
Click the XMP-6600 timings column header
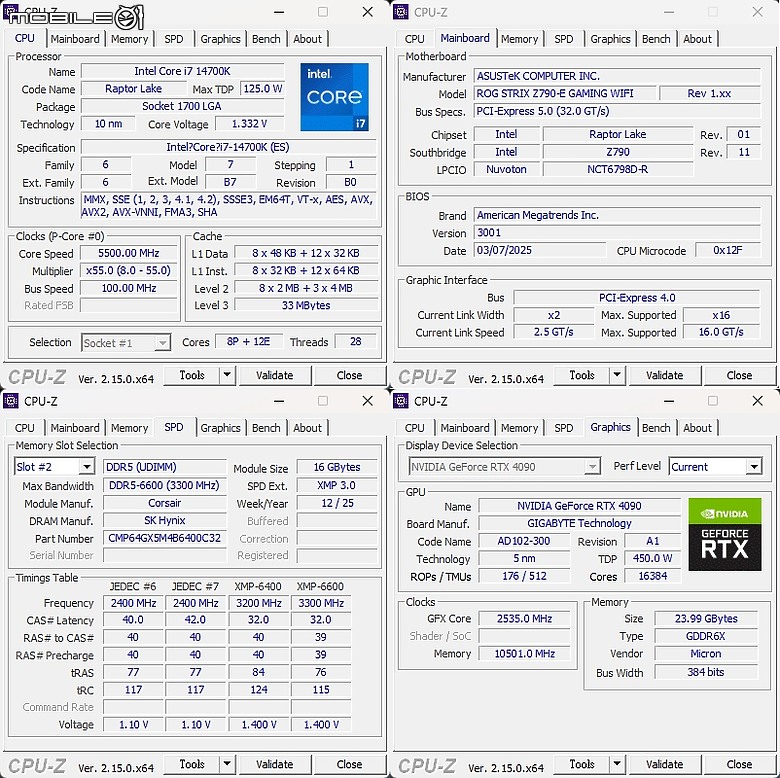[320, 586]
